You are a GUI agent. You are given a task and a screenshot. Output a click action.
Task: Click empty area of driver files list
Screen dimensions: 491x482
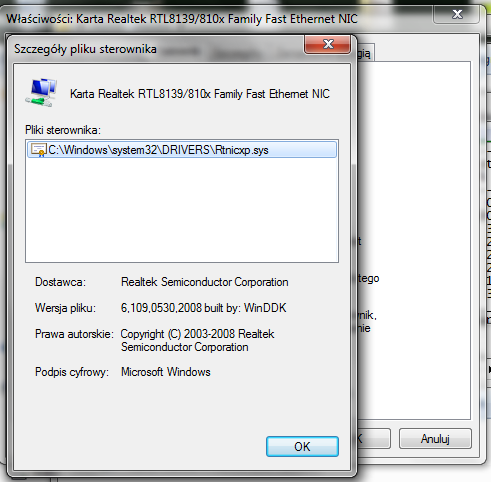182,210
